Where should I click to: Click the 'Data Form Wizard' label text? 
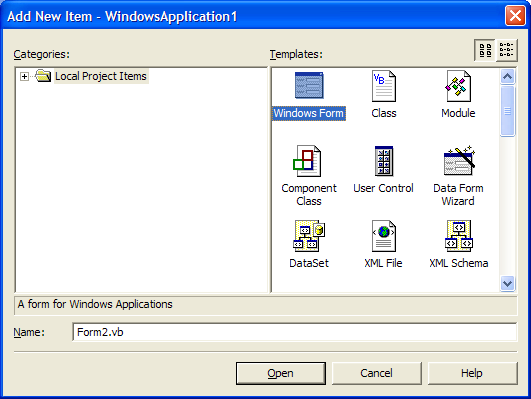pos(458,194)
